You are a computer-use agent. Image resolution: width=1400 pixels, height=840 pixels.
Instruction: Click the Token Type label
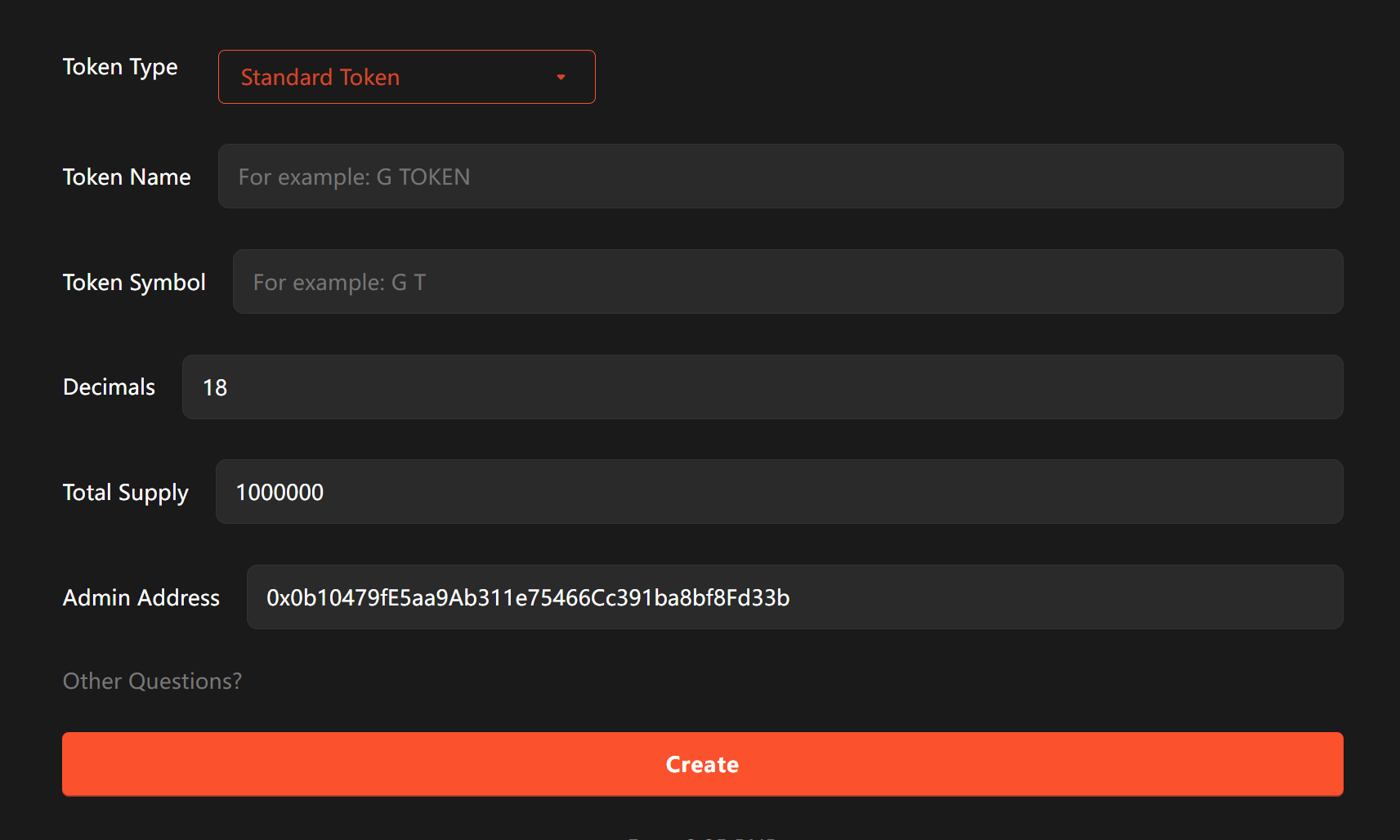pyautogui.click(x=120, y=67)
